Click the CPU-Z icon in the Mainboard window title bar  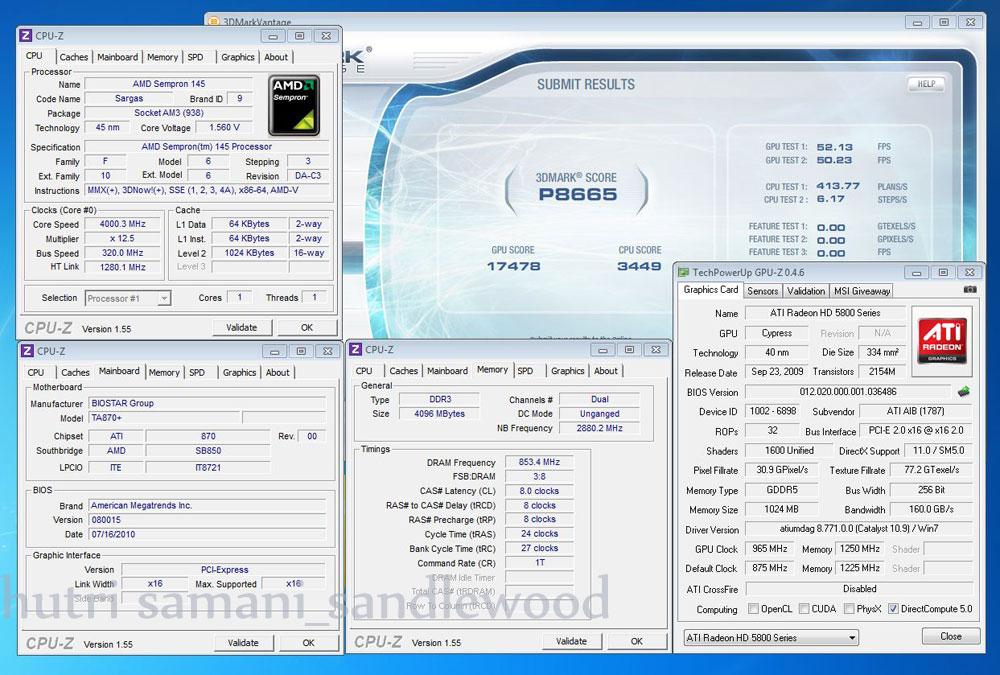point(27,351)
